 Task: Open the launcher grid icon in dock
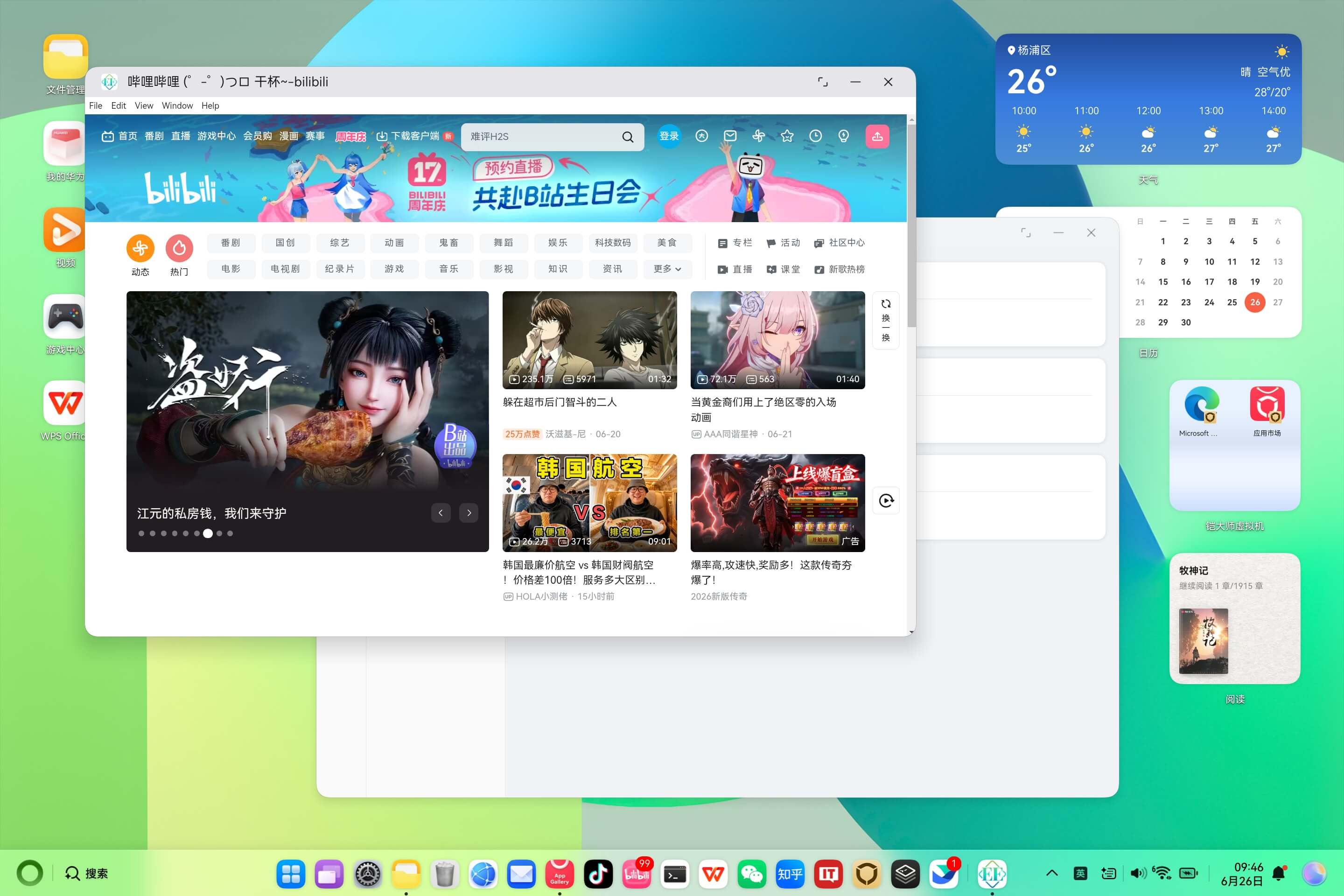(x=291, y=873)
